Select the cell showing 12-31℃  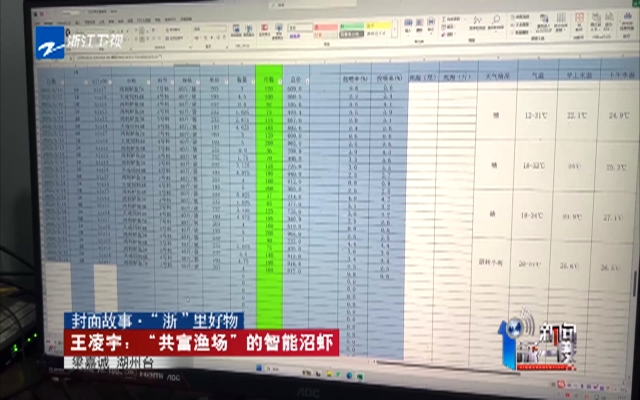pos(536,116)
